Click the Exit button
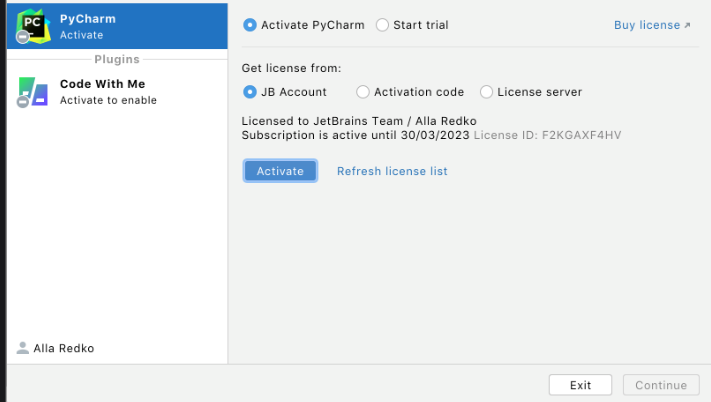 click(x=580, y=385)
